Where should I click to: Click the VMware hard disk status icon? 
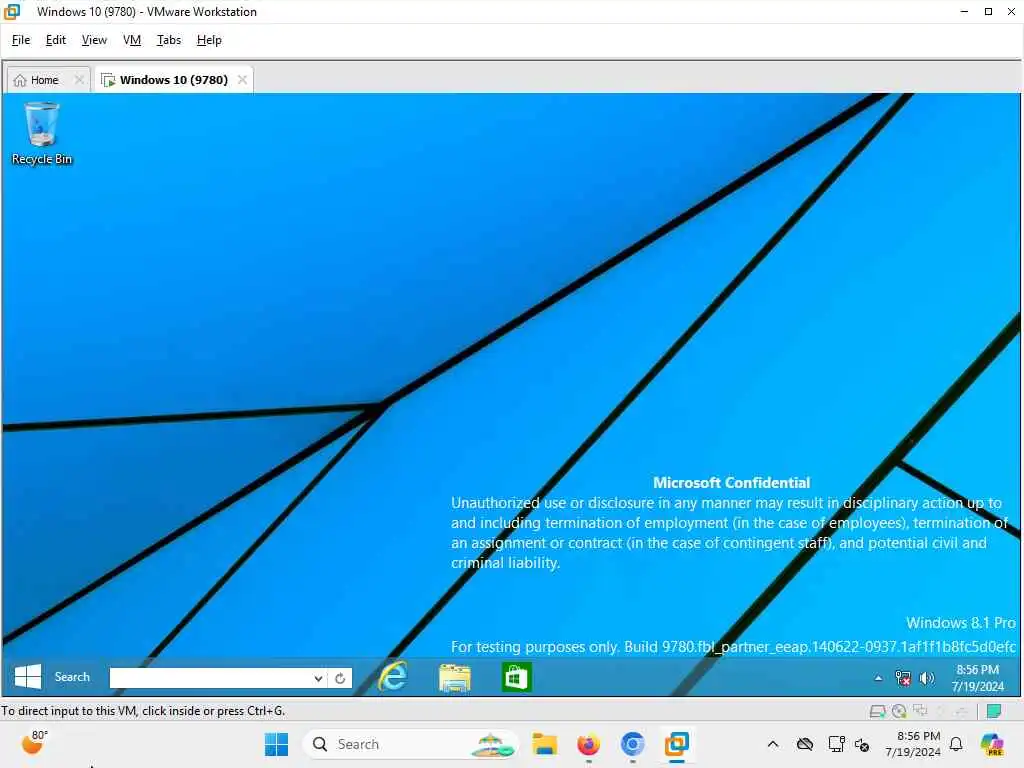[878, 711]
